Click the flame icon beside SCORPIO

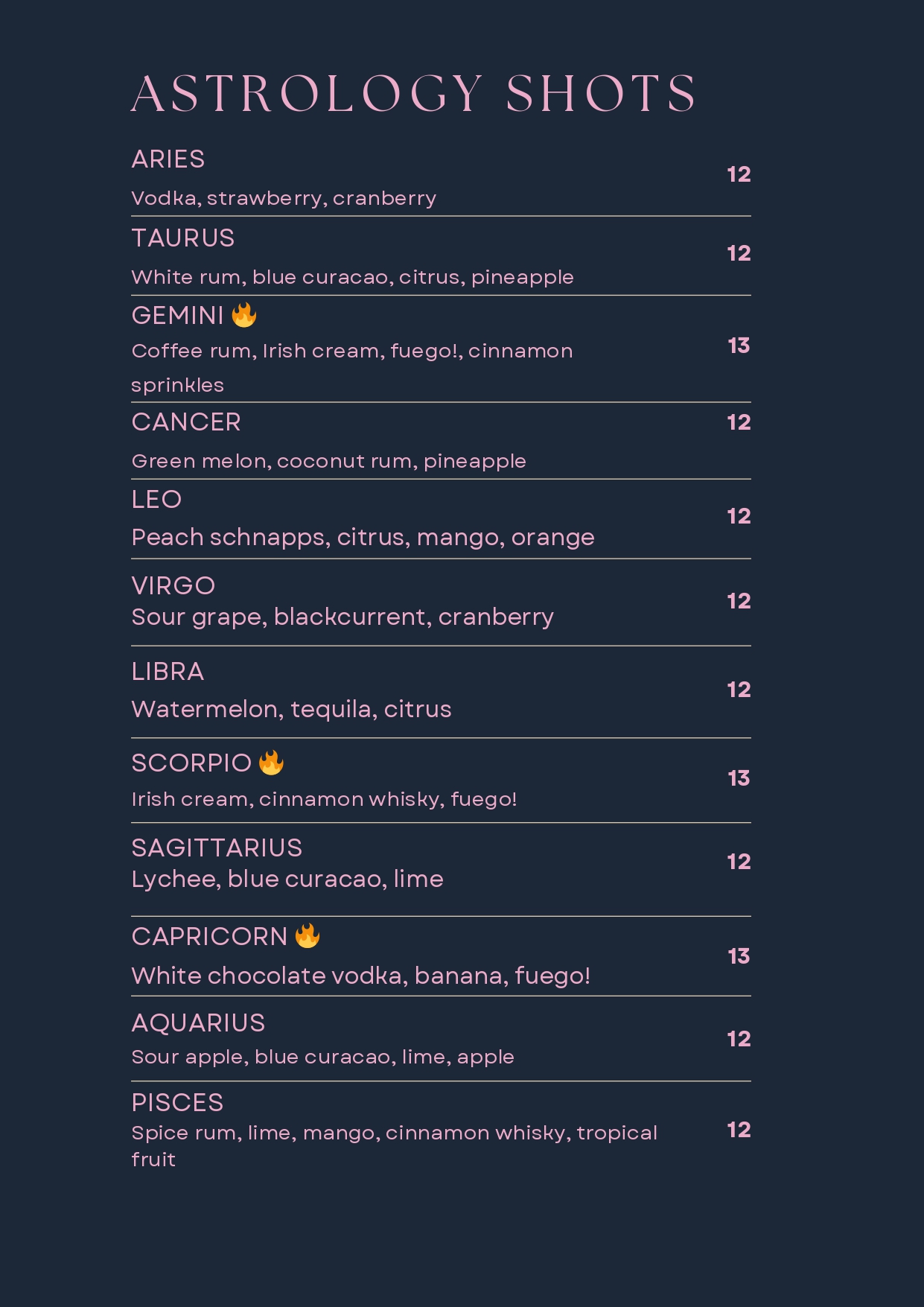[x=271, y=763]
